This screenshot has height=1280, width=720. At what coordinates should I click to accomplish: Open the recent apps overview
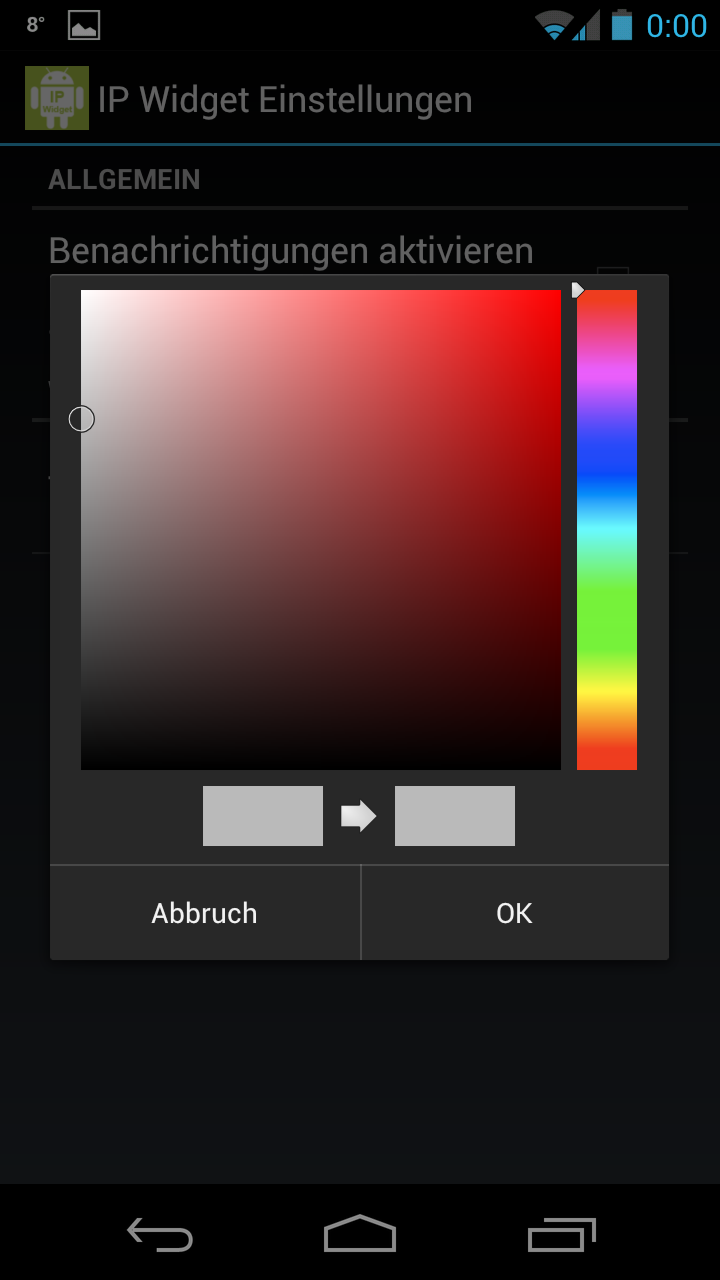(562, 1234)
